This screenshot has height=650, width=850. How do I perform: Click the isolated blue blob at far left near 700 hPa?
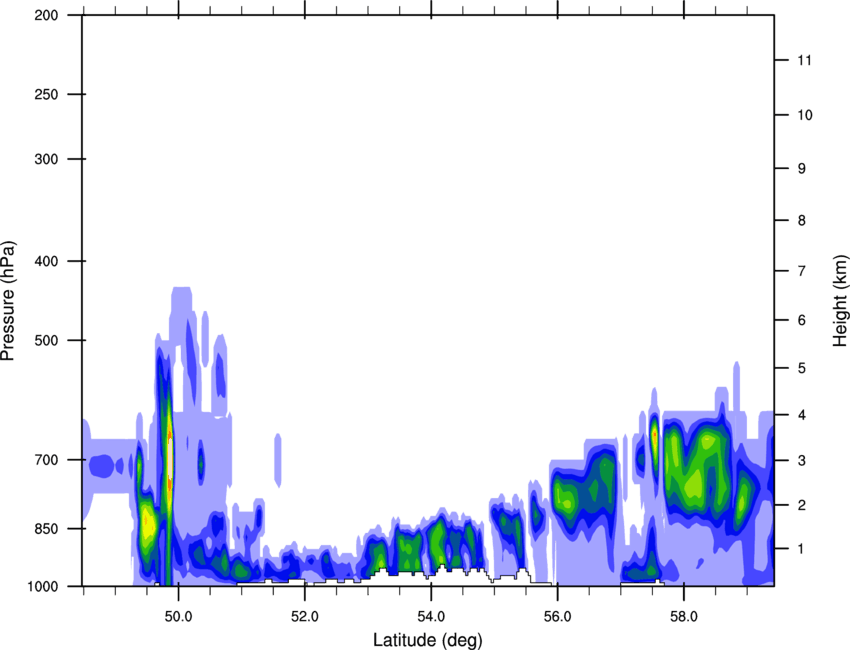click(102, 465)
